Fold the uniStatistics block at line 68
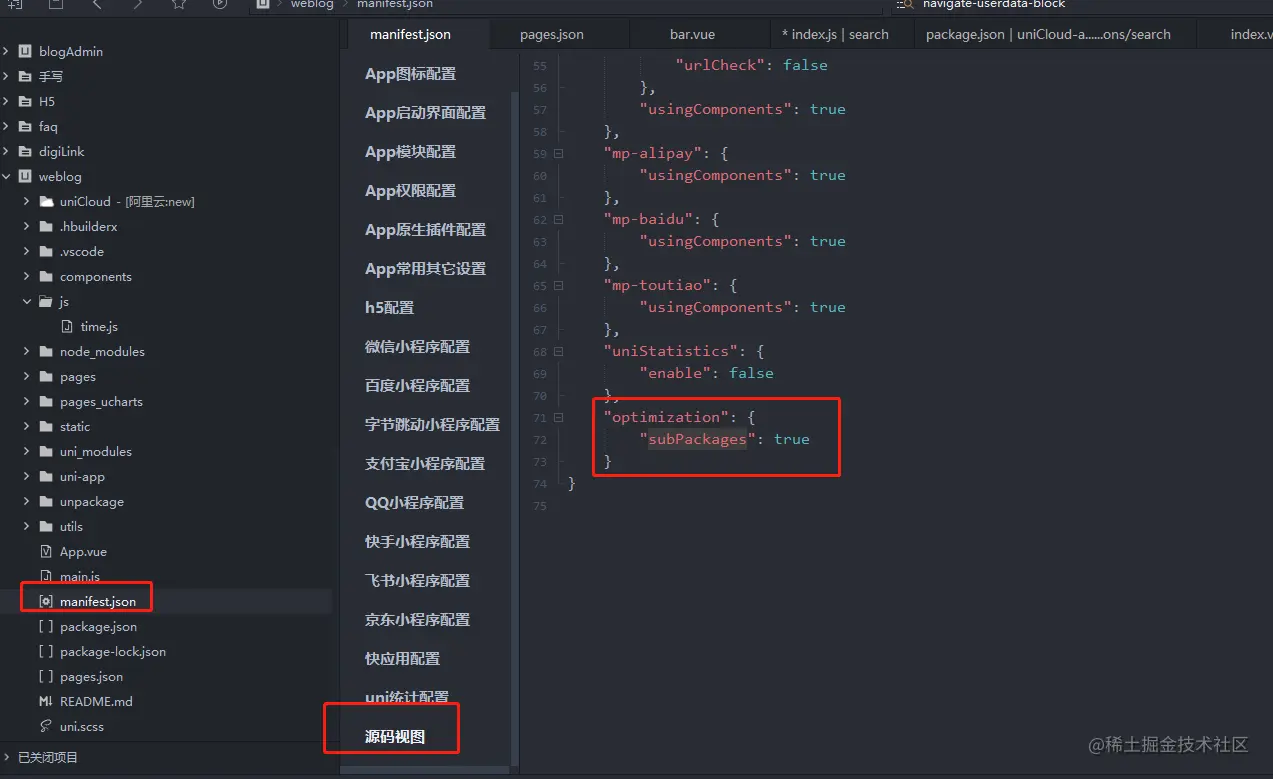1273x779 pixels. pos(558,351)
